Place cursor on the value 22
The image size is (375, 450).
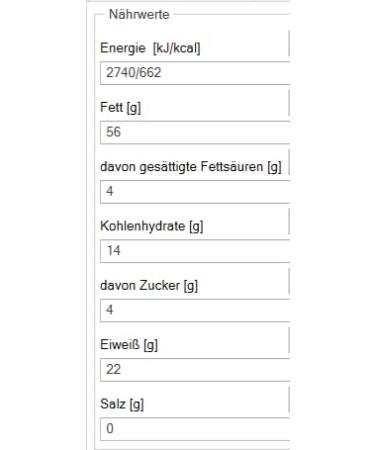[x=113, y=369]
